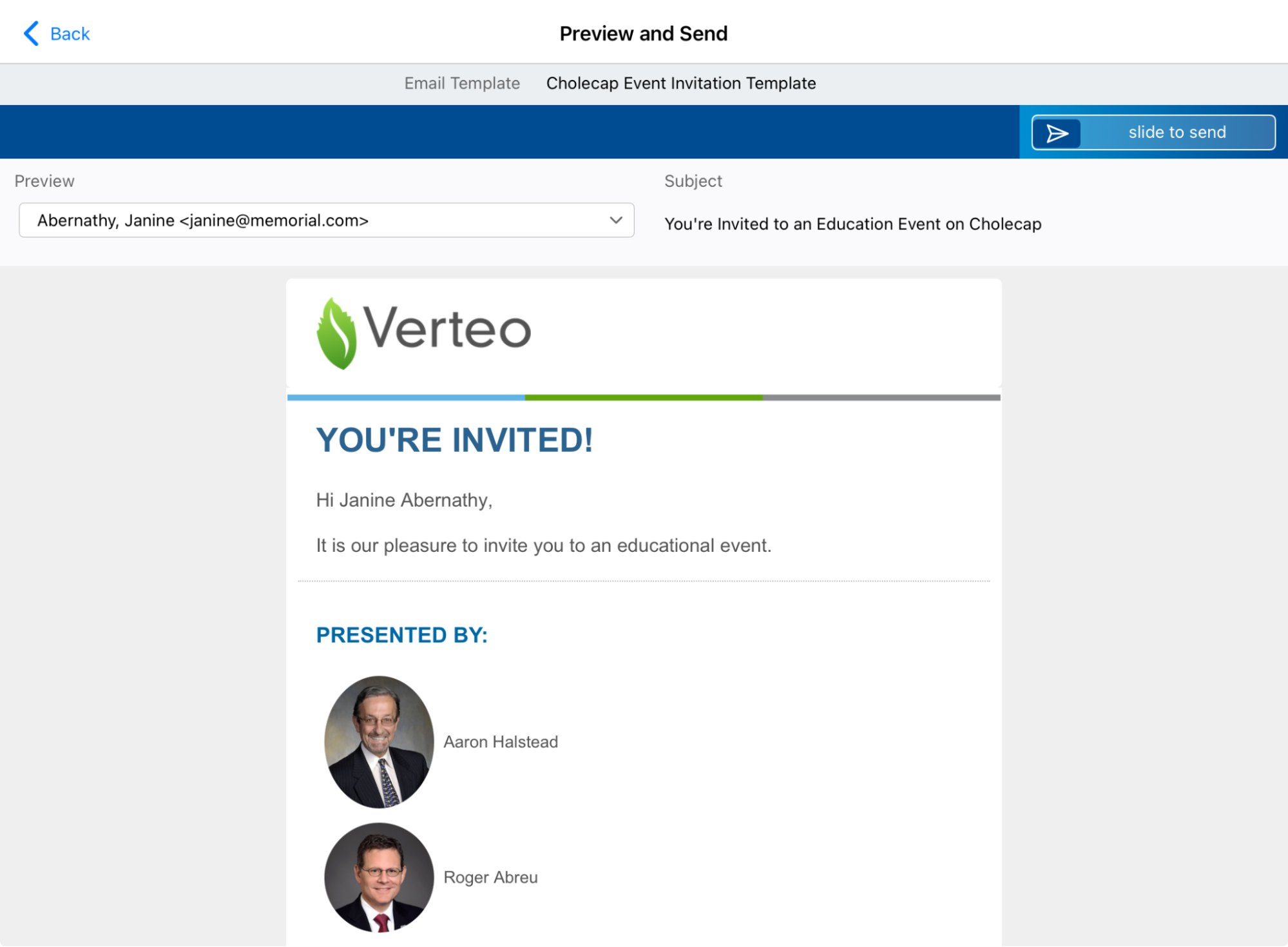Select Roger Abreu's portrait photo
1288x947 pixels.
tap(379, 877)
